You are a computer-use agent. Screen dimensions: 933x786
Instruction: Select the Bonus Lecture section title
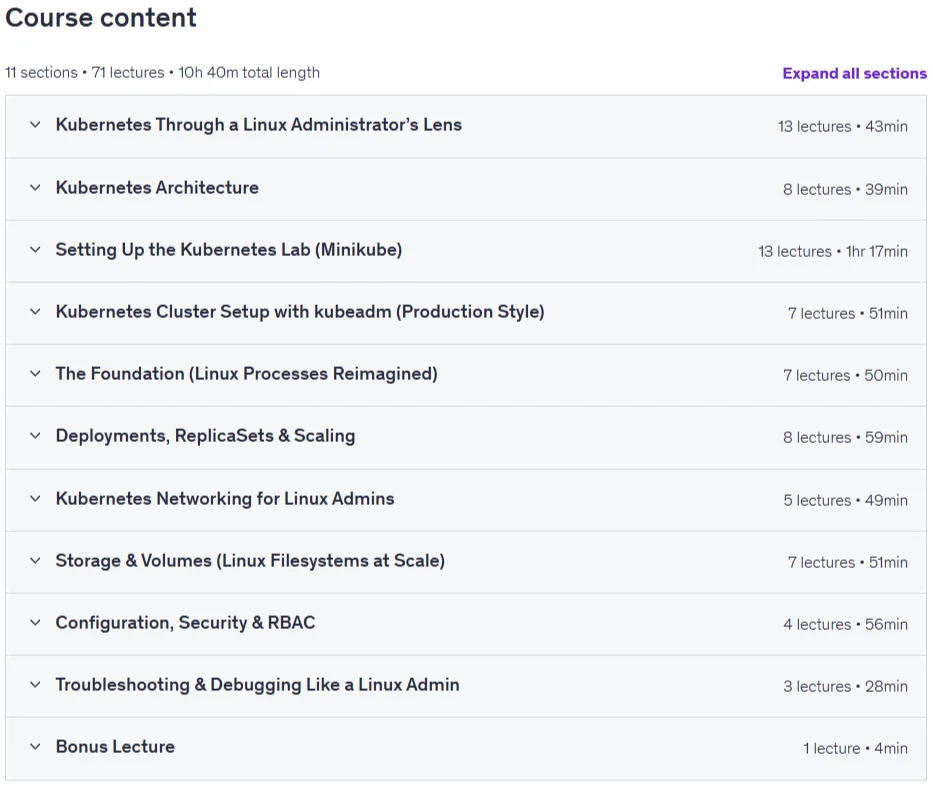tap(115, 747)
